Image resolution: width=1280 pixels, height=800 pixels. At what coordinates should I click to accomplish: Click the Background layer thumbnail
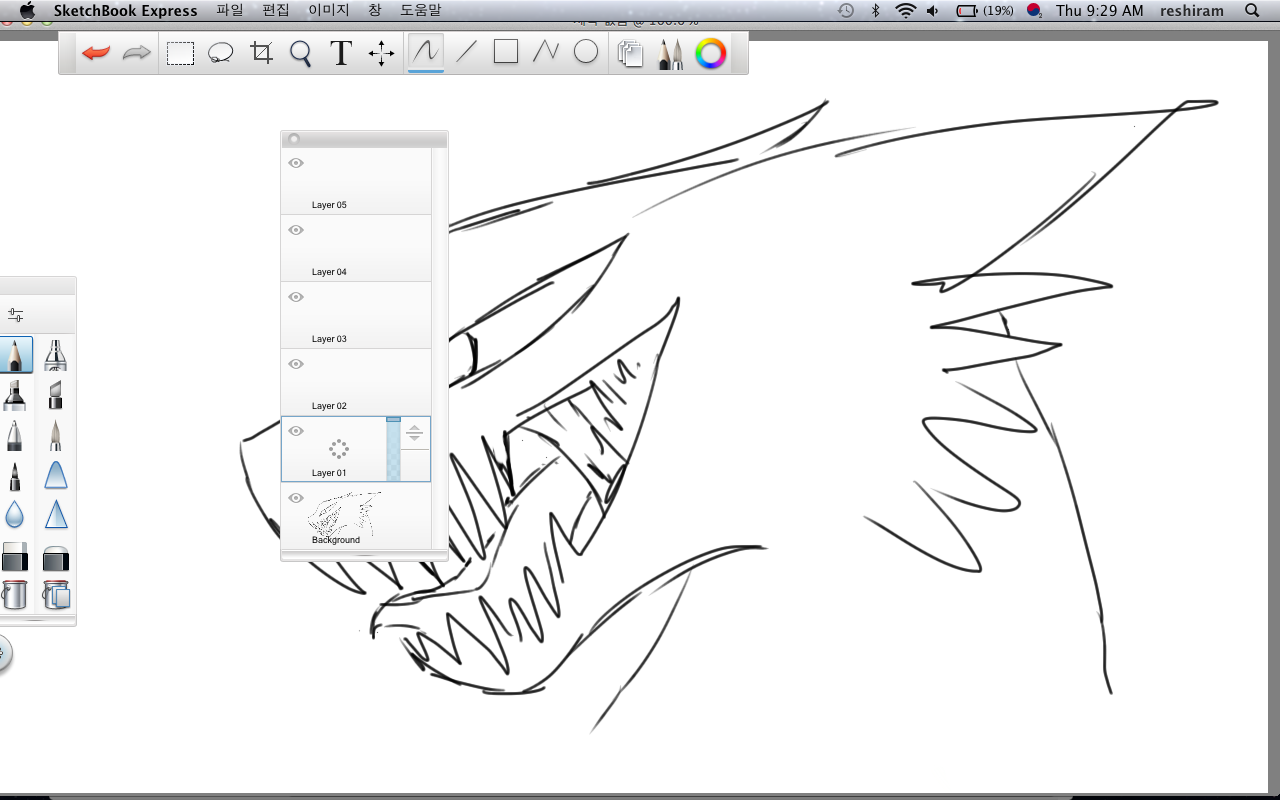click(x=345, y=514)
